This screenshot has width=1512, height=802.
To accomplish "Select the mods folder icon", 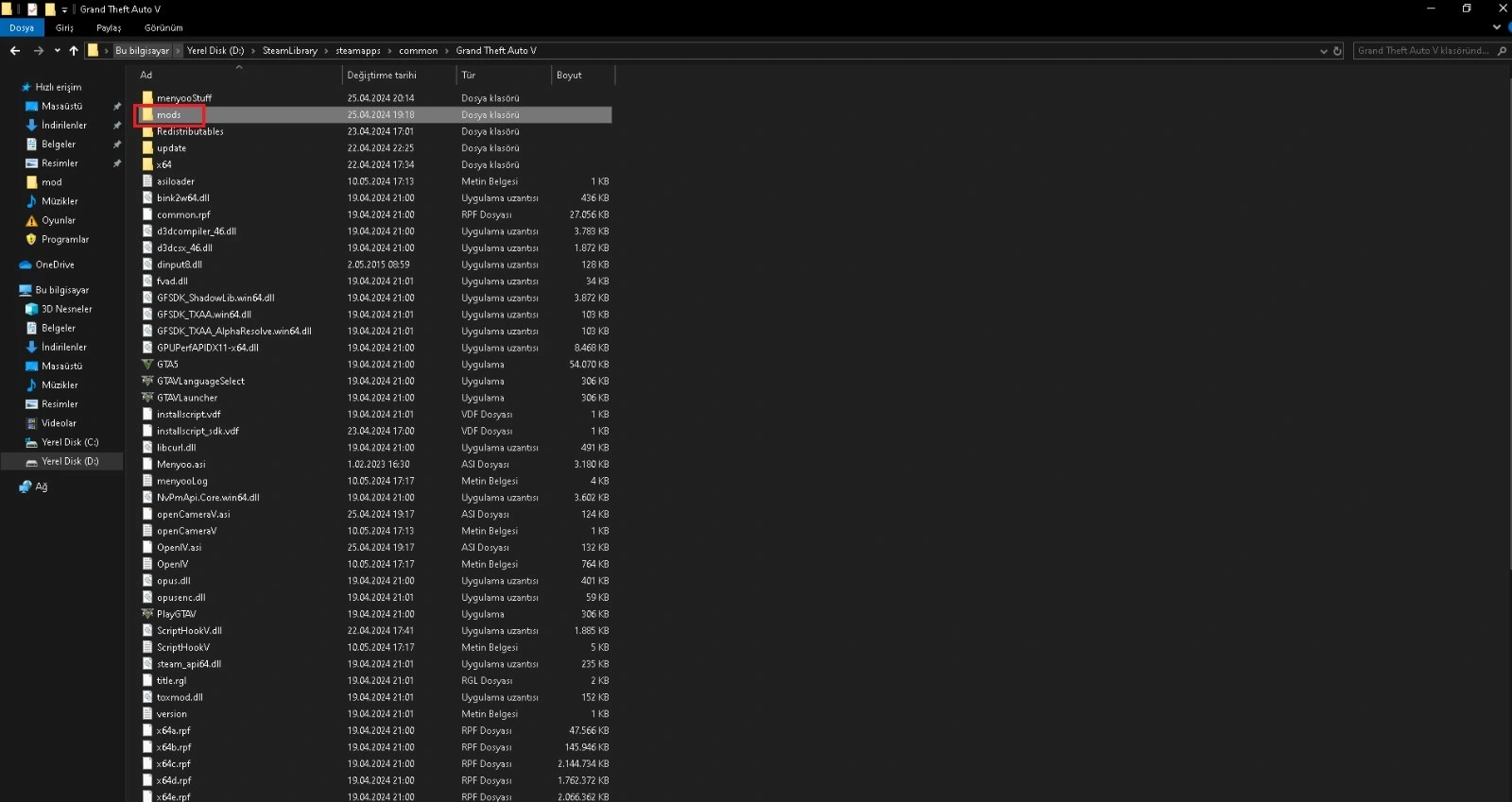I will (x=147, y=114).
